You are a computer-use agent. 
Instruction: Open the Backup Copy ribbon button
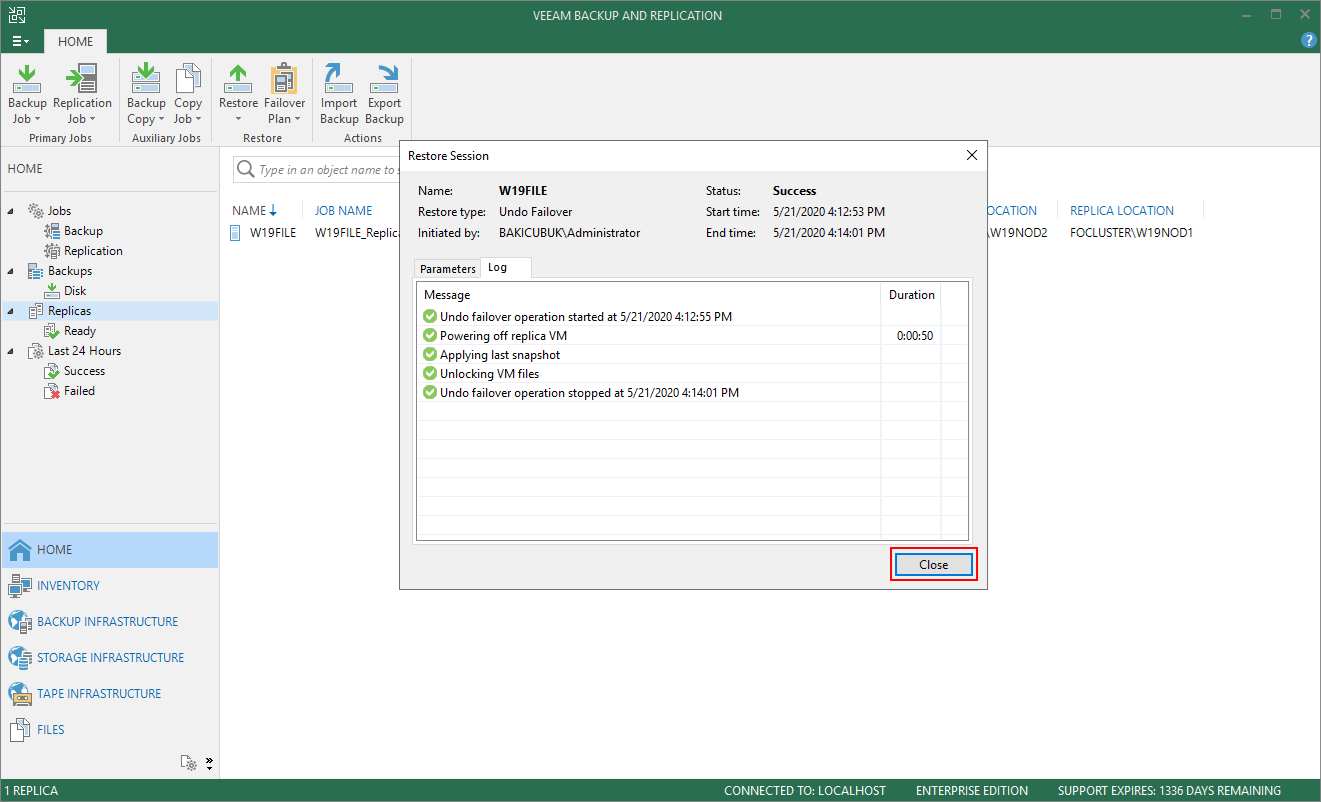coord(146,95)
